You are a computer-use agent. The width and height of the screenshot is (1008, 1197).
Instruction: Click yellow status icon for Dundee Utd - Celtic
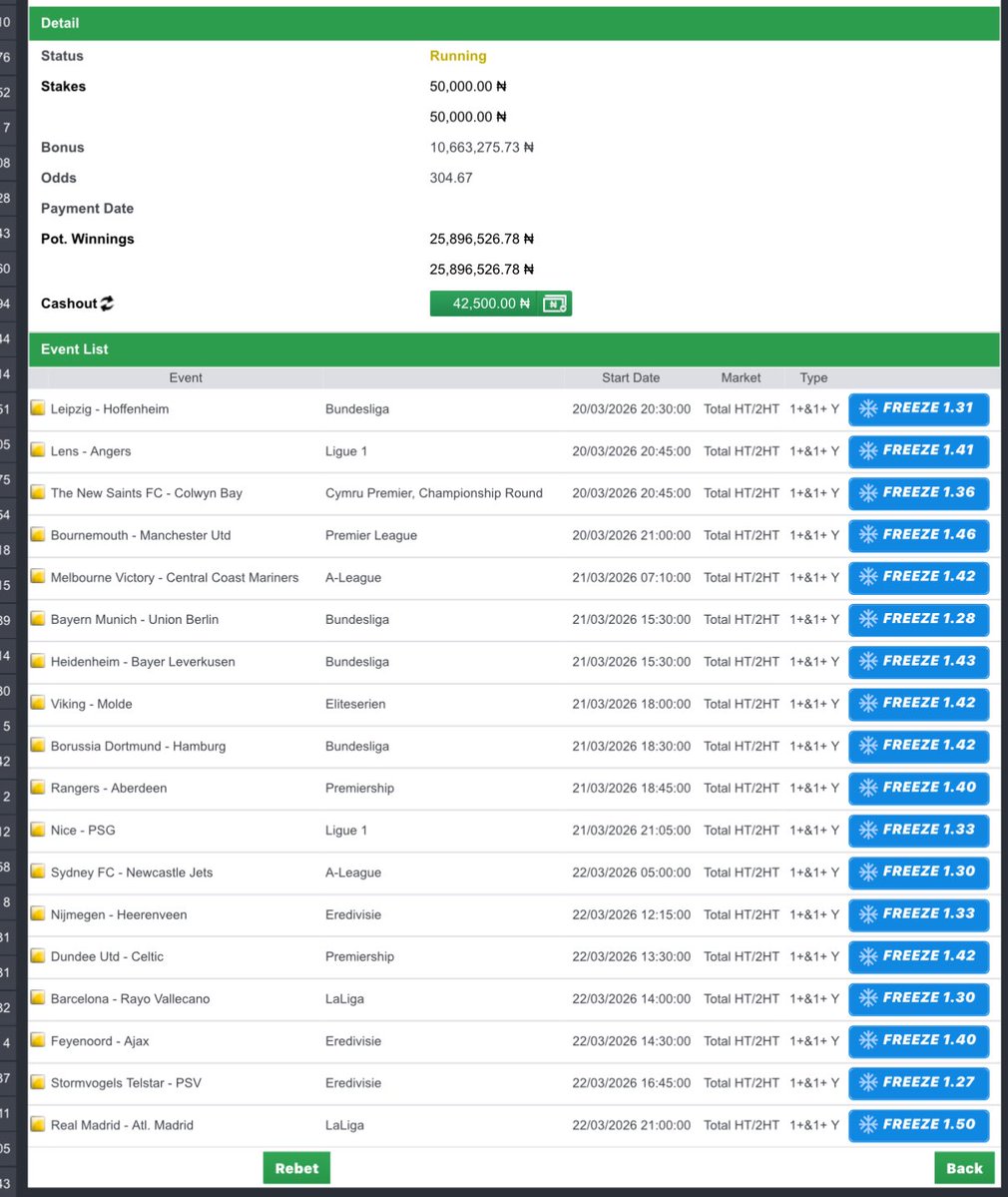(x=37, y=955)
